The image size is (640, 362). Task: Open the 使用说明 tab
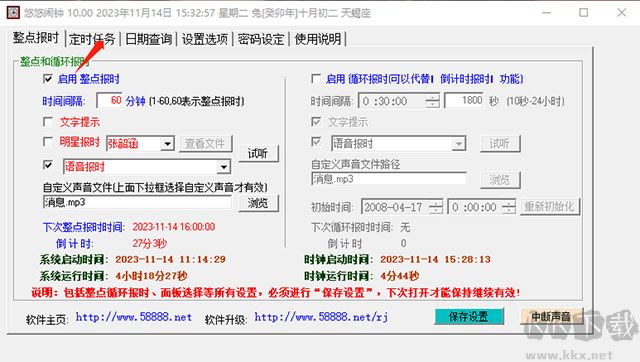(x=318, y=39)
